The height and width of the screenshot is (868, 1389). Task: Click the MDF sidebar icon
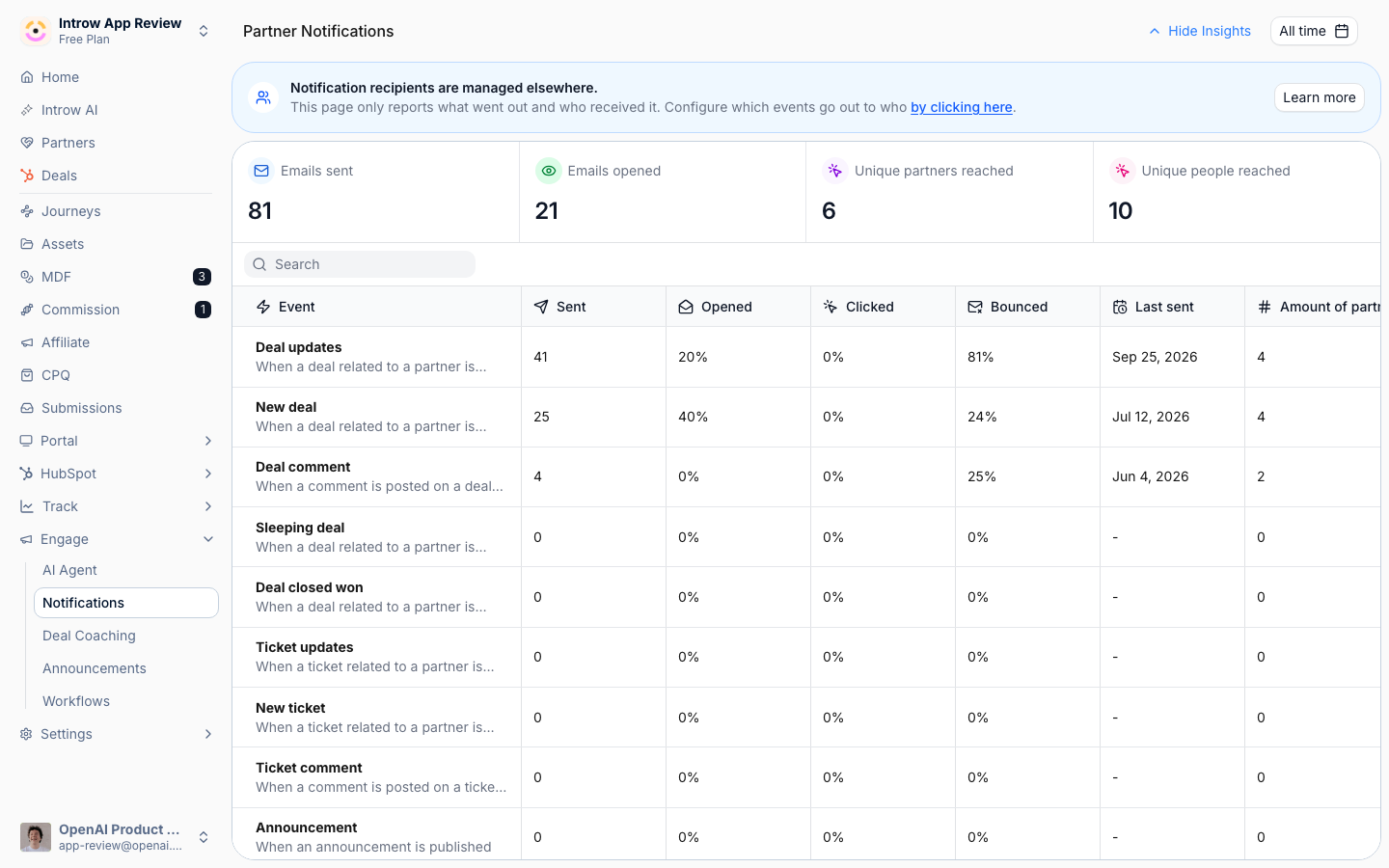pyautogui.click(x=27, y=277)
